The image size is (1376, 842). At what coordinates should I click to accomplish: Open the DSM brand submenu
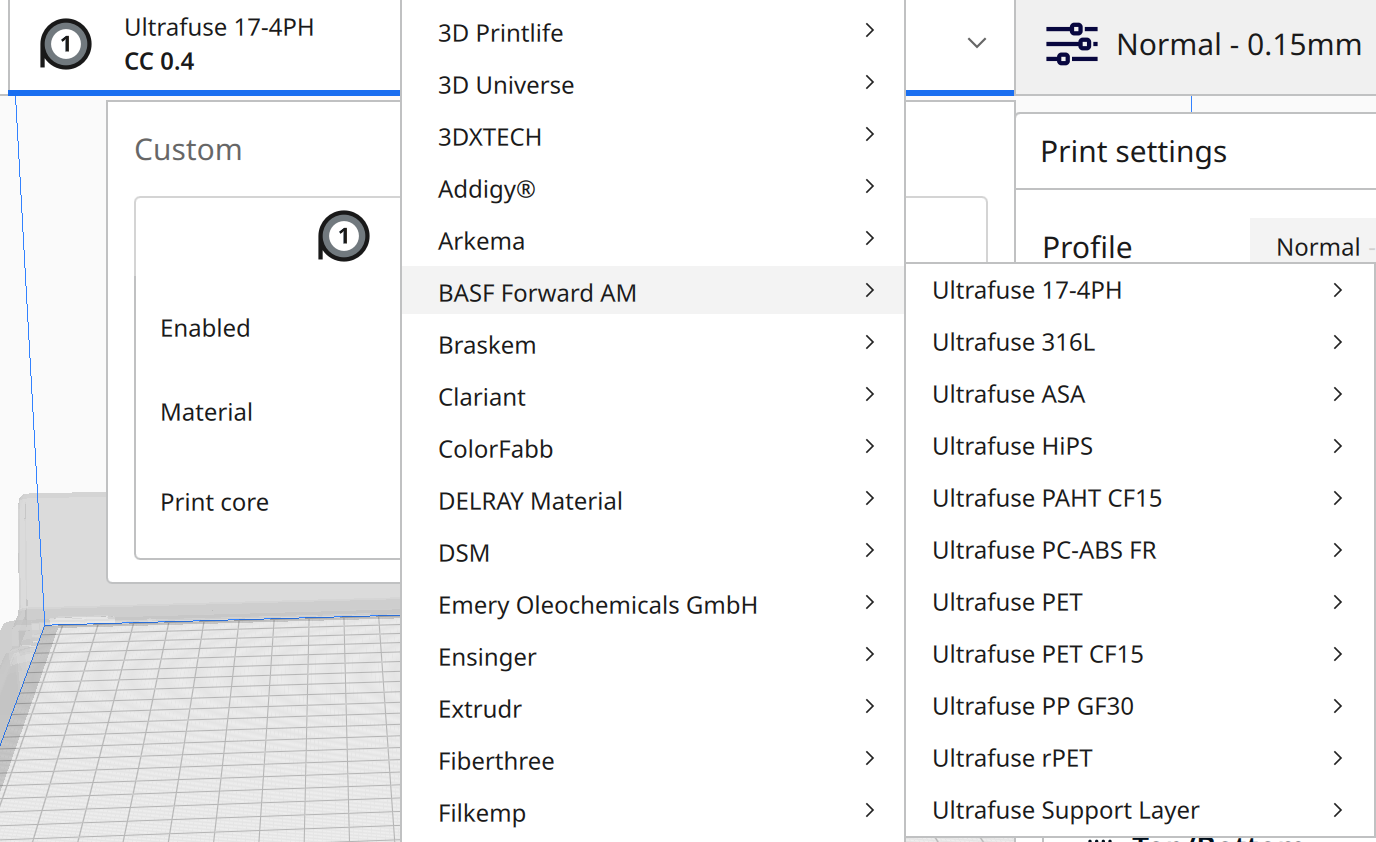tap(653, 552)
